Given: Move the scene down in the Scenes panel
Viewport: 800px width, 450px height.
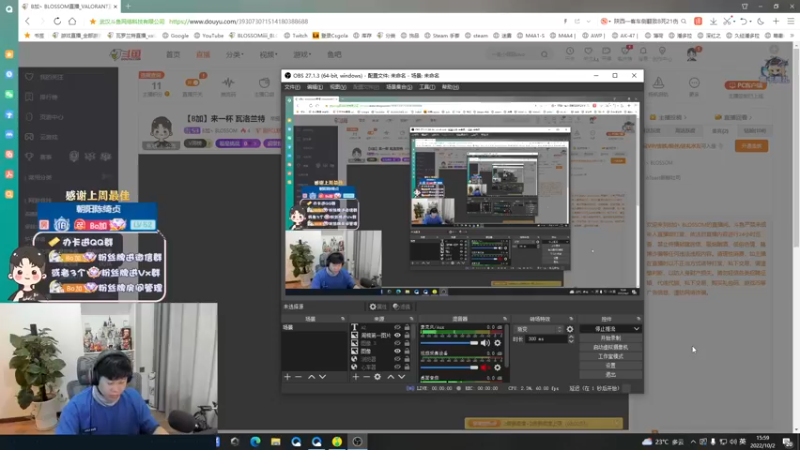Looking at the screenshot, I should (x=322, y=377).
